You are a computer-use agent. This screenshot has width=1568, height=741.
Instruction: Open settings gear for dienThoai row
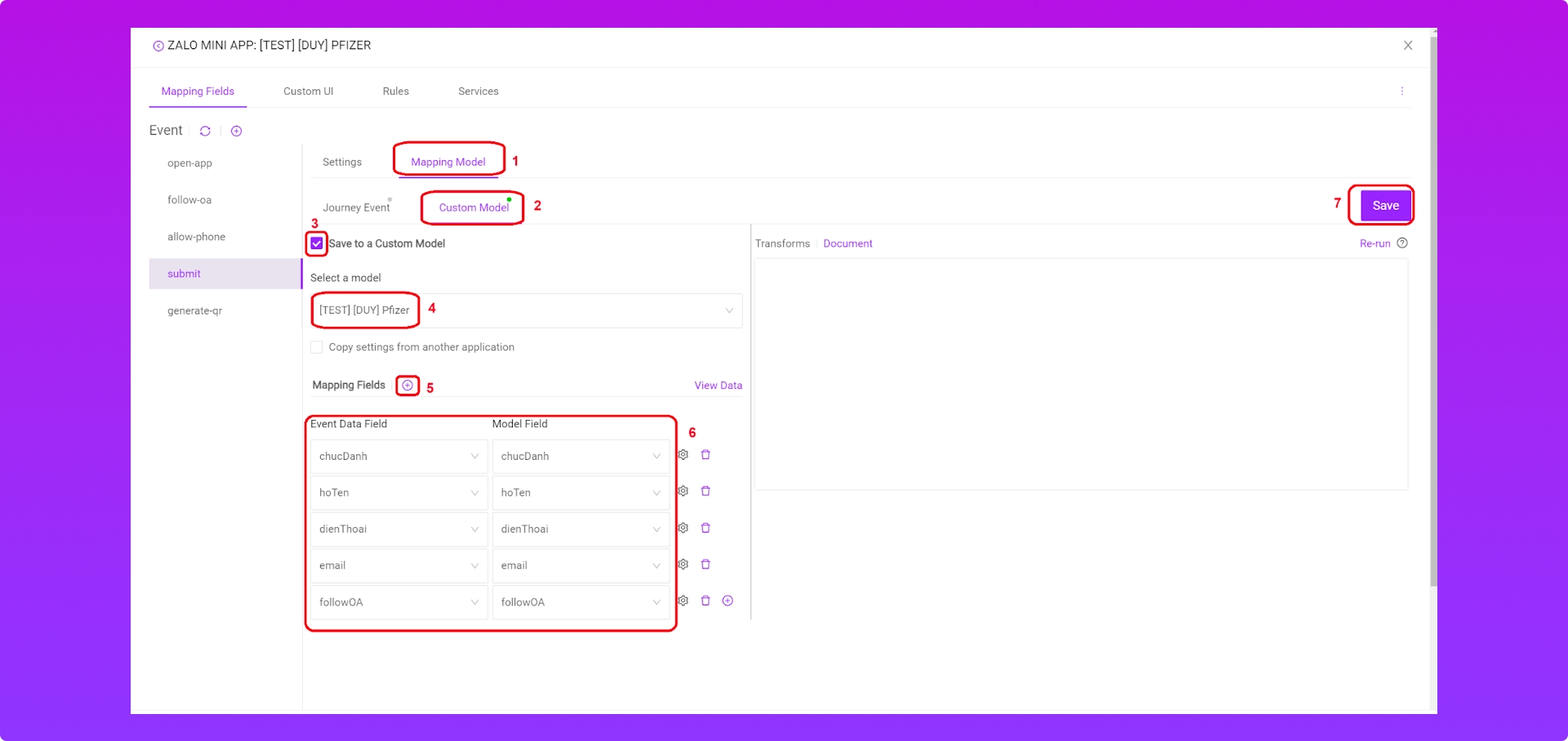tap(684, 529)
